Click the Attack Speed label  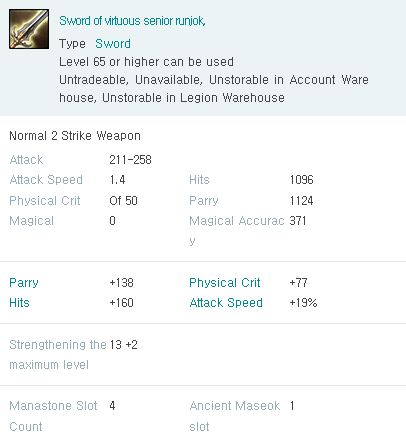[x=46, y=180]
